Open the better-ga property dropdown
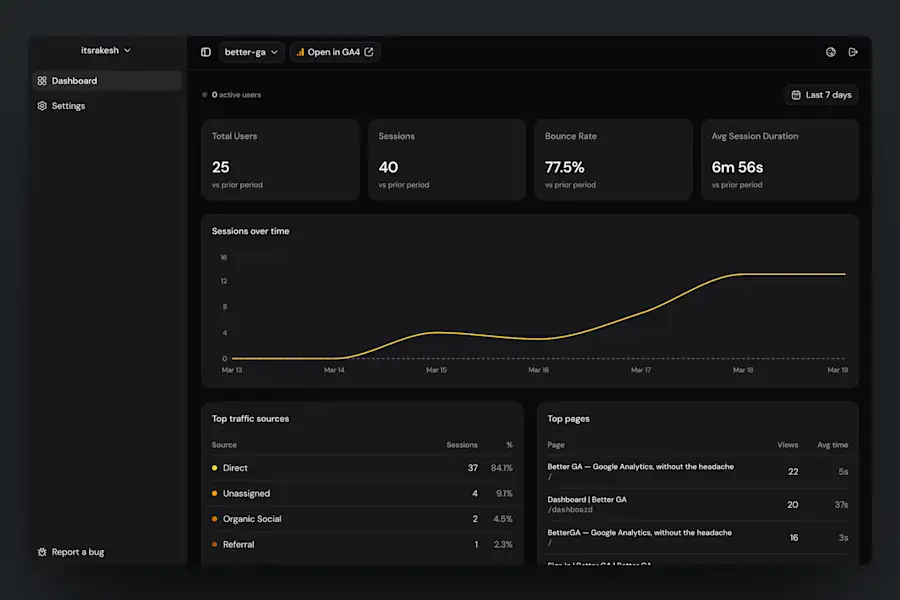 [251, 52]
